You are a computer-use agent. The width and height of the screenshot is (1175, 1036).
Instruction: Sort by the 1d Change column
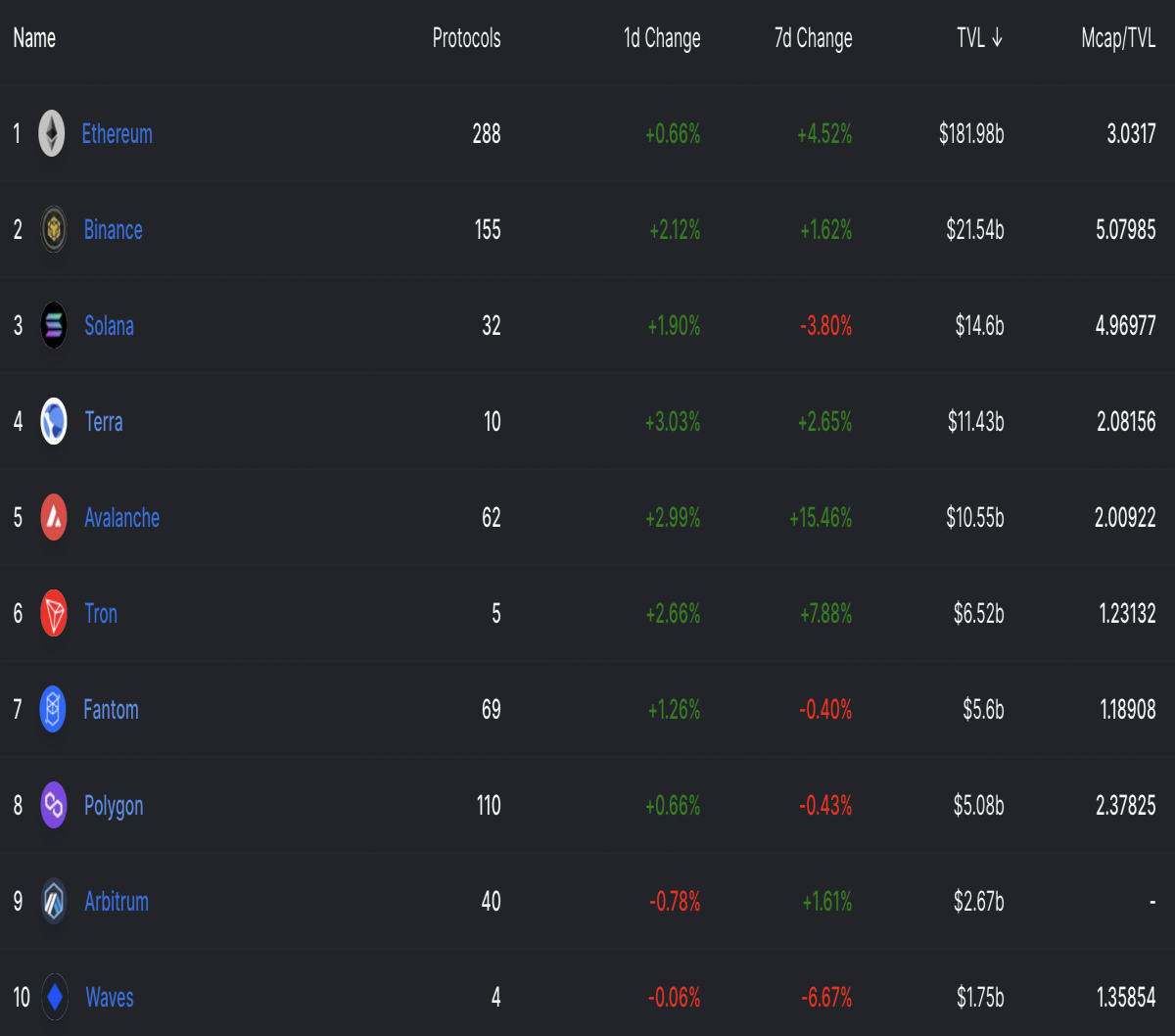pyautogui.click(x=662, y=38)
